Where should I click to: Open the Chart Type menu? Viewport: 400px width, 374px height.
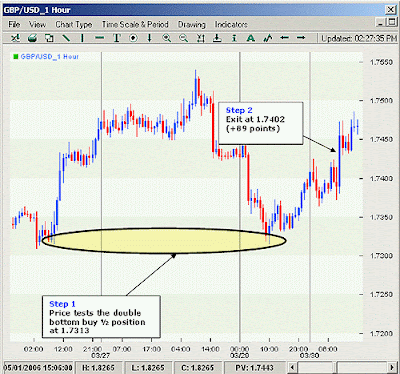coord(74,24)
